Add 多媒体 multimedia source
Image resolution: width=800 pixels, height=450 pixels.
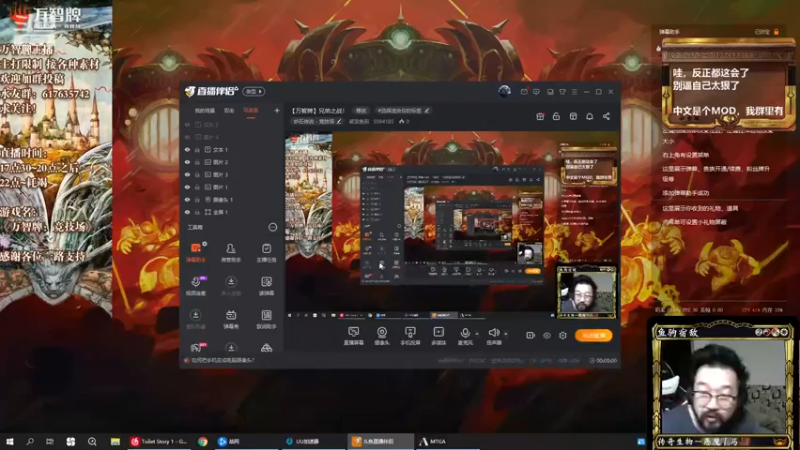tap(439, 336)
